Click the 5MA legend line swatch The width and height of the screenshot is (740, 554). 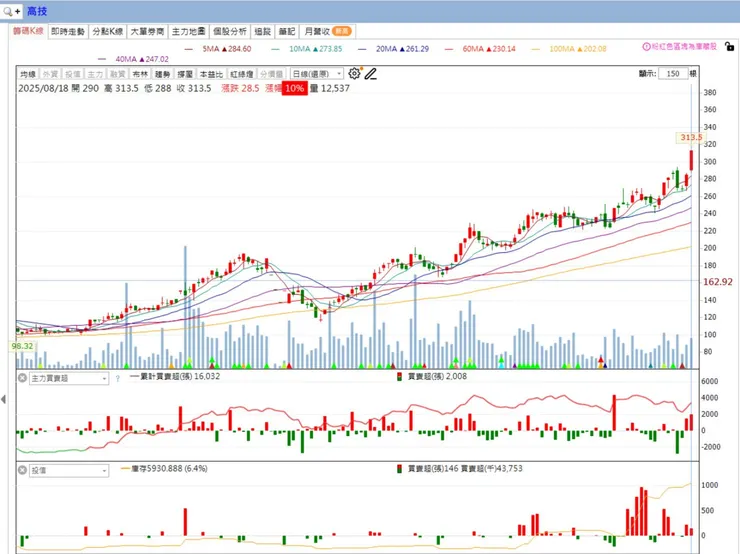pos(189,49)
